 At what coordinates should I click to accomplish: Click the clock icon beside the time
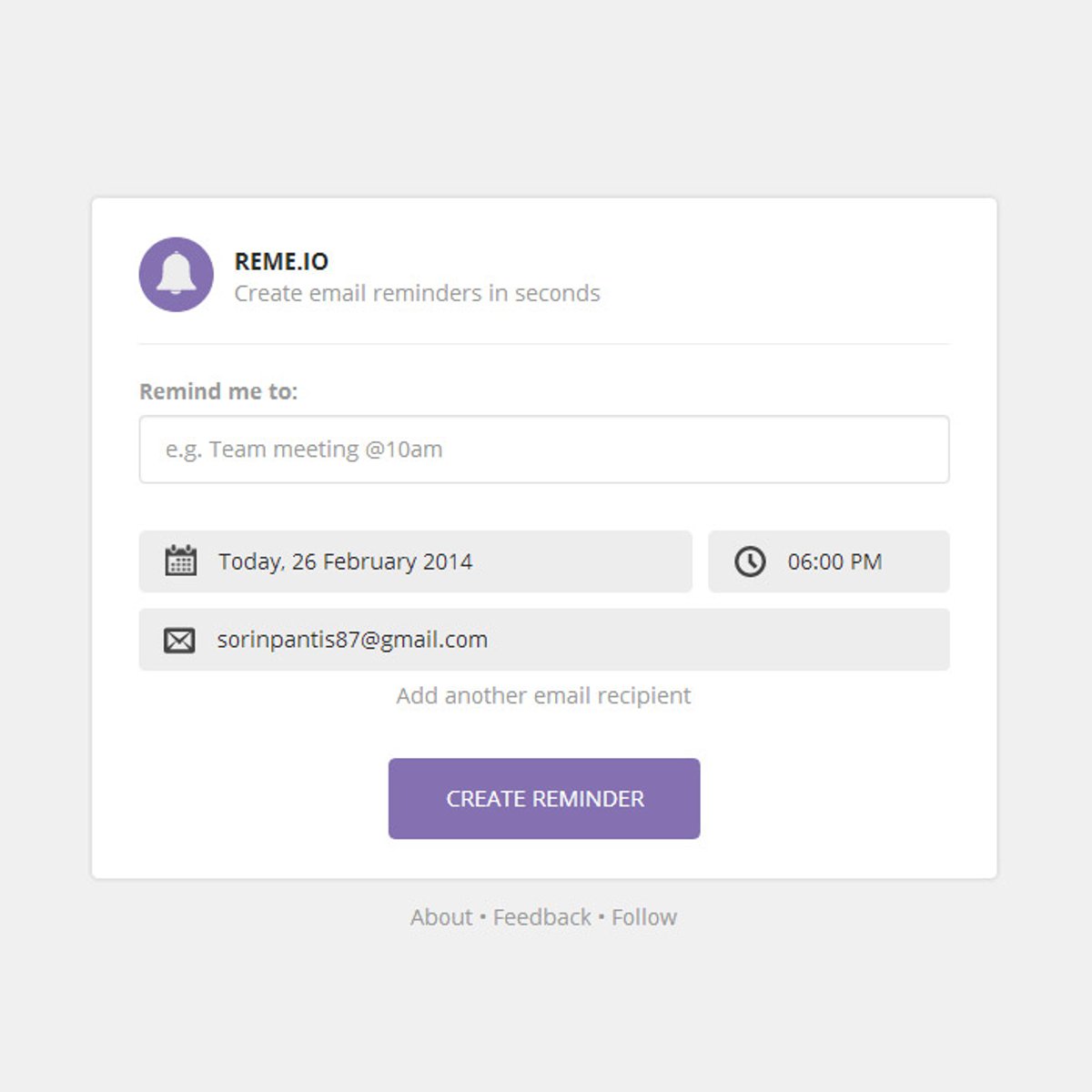pos(750,561)
